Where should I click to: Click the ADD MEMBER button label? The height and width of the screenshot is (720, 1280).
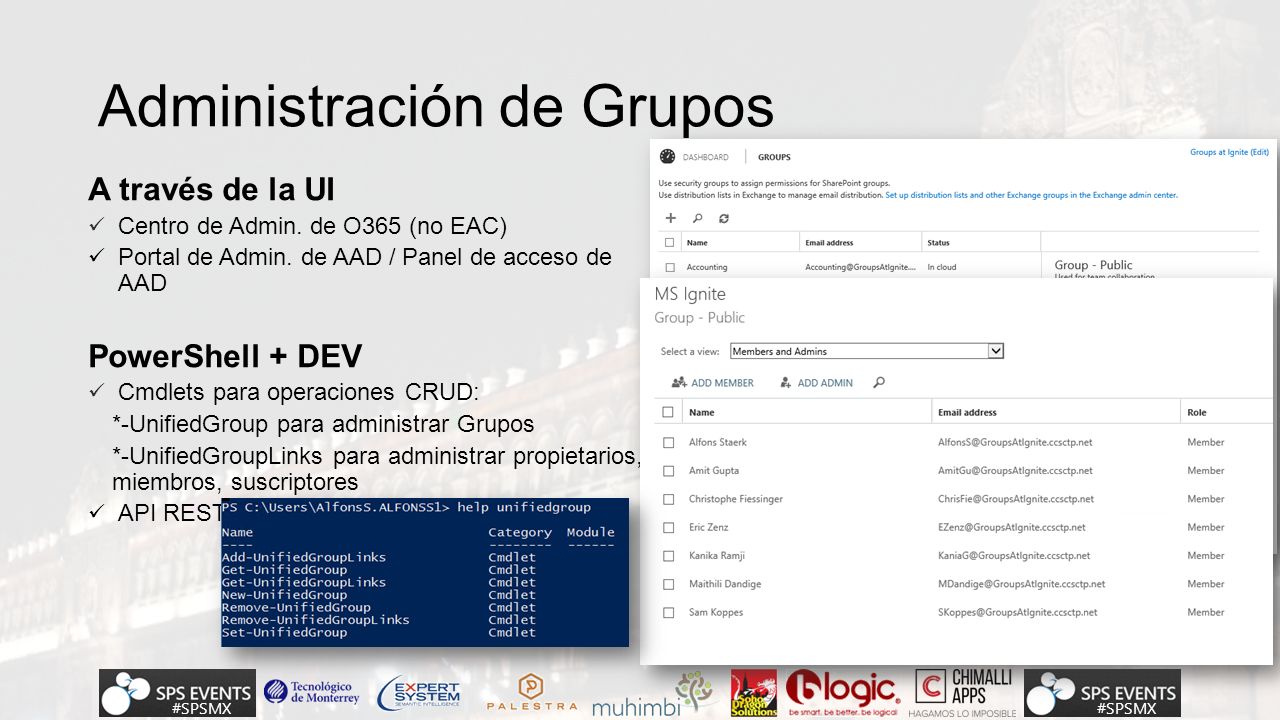point(722,383)
